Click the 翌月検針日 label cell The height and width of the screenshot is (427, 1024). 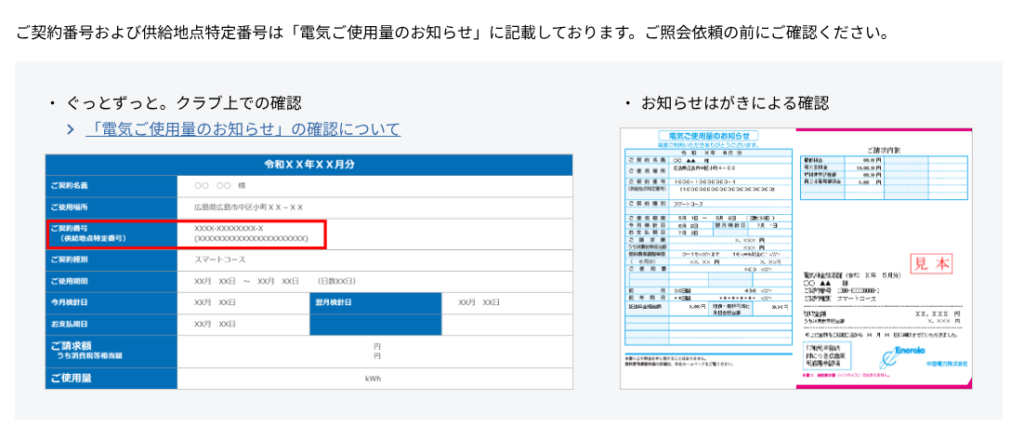pos(374,303)
